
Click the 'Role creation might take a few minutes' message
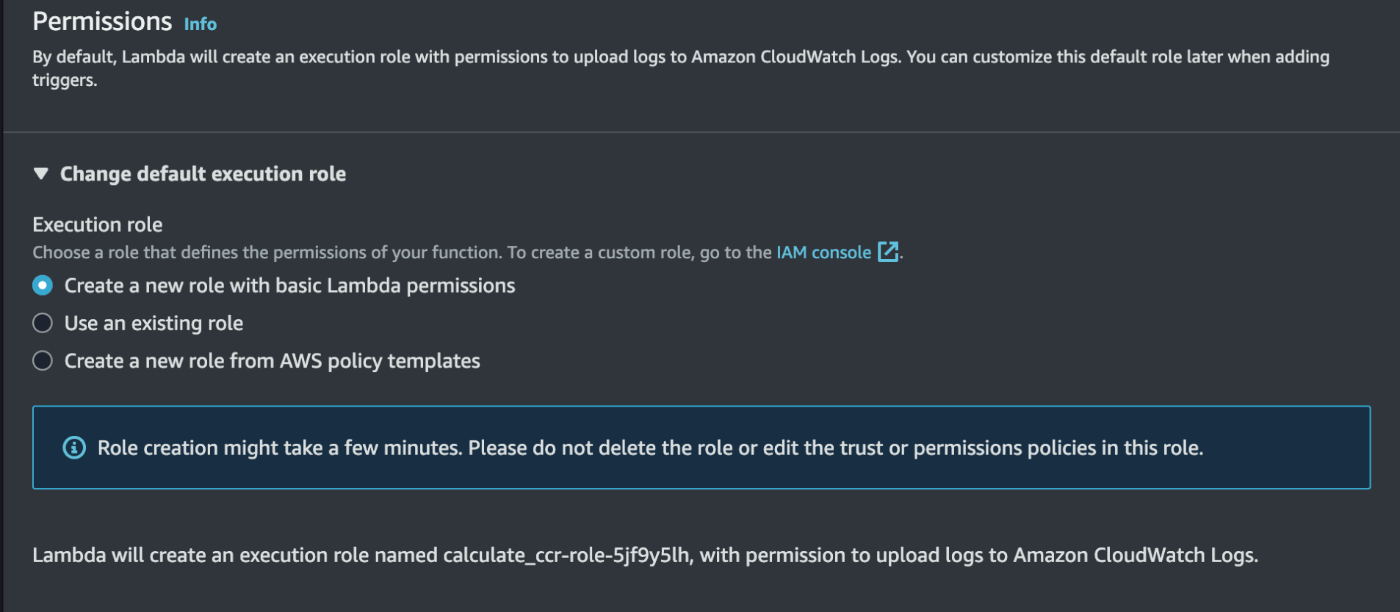point(650,448)
